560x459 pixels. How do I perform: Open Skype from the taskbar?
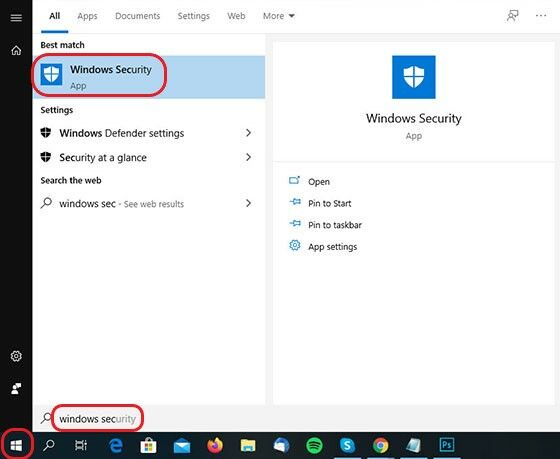(348, 446)
